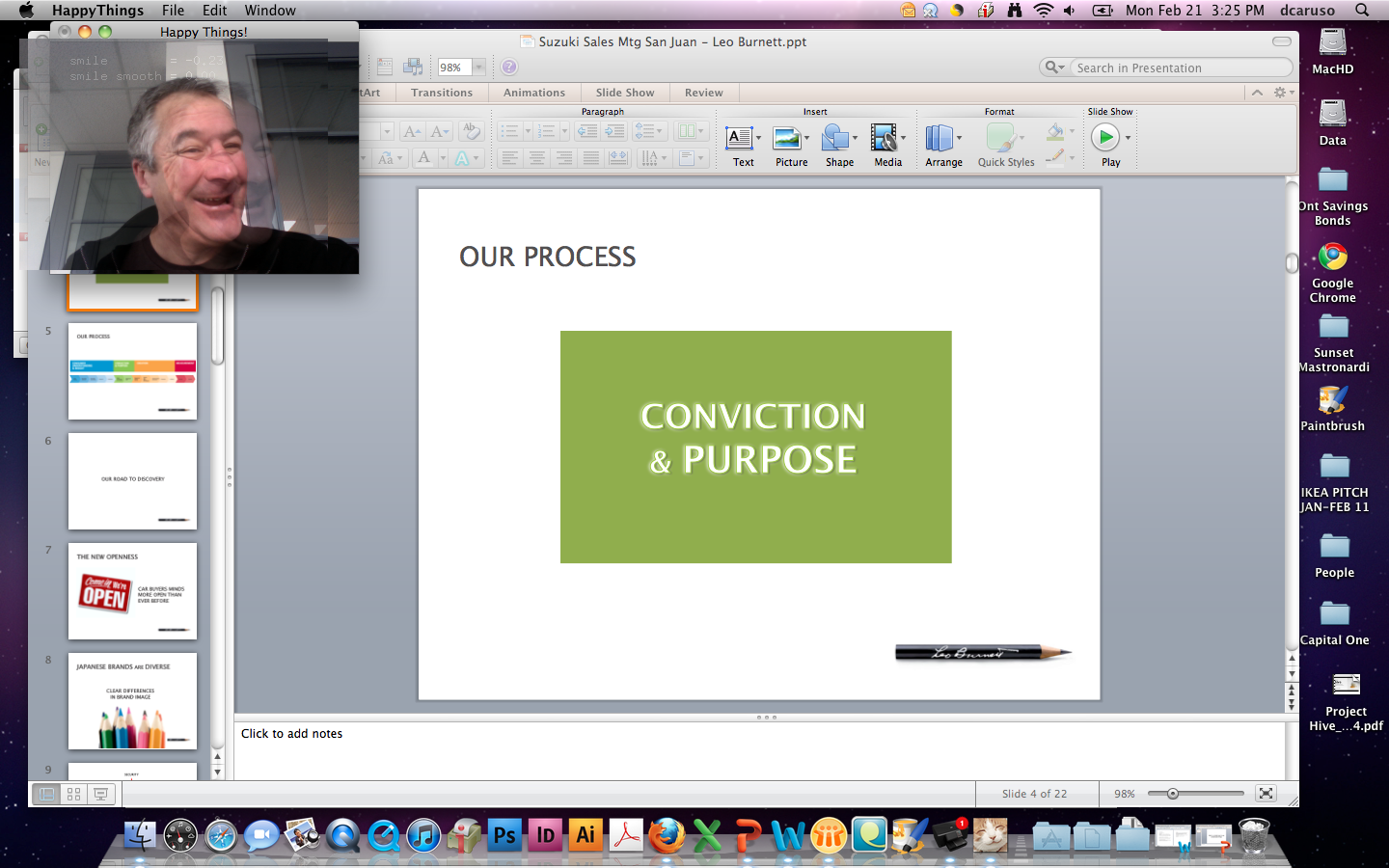Switch to Normal view button
This screenshot has height=868, width=1389.
pos(46,794)
